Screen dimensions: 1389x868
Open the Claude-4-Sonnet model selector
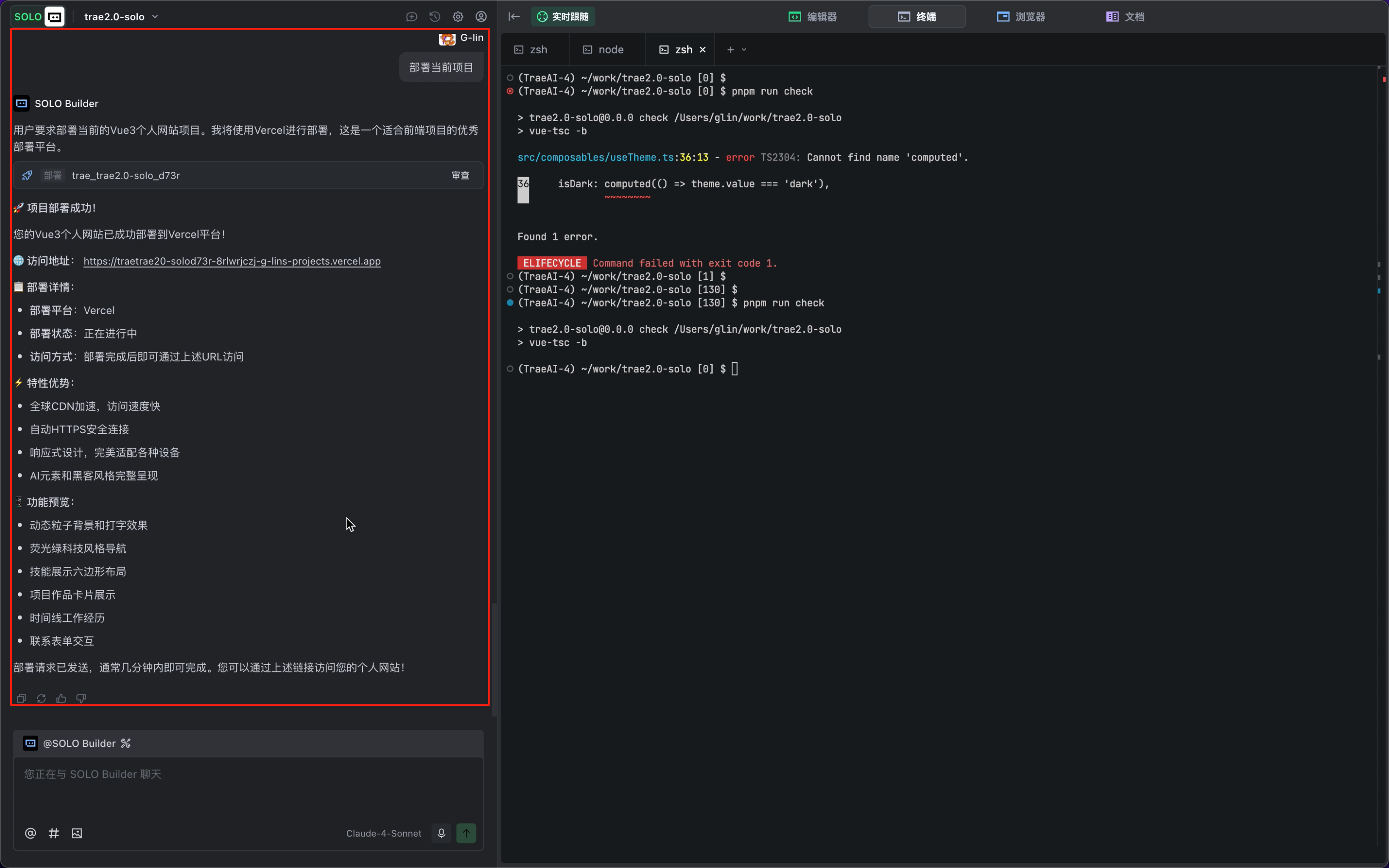[383, 833]
